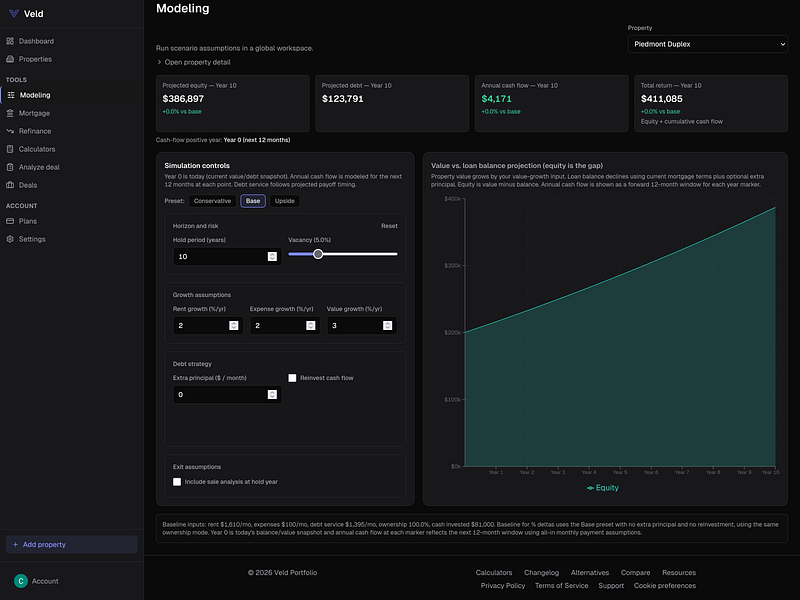This screenshot has height=600, width=800.
Task: Switch to the Upside preset
Action: (x=284, y=201)
